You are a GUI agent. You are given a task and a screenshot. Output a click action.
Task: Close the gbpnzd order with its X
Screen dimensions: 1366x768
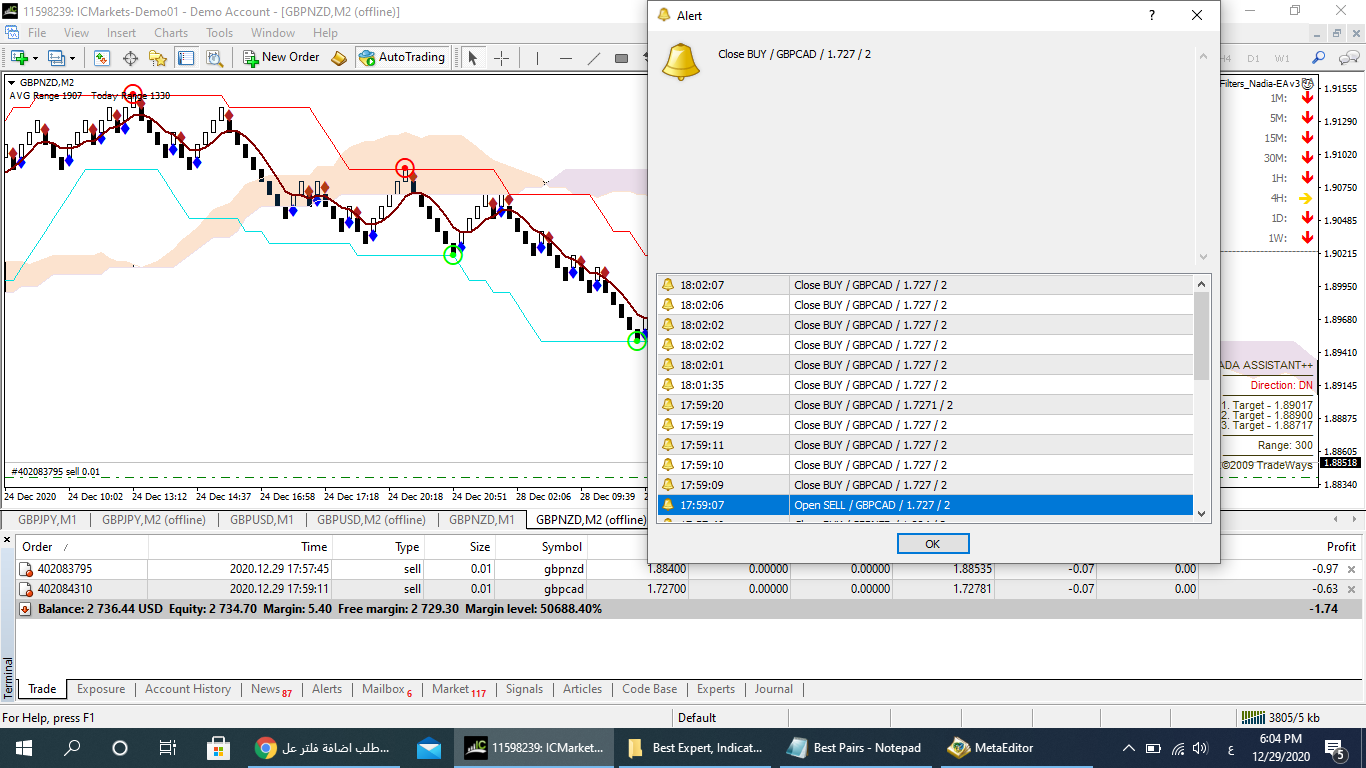tap(1352, 569)
